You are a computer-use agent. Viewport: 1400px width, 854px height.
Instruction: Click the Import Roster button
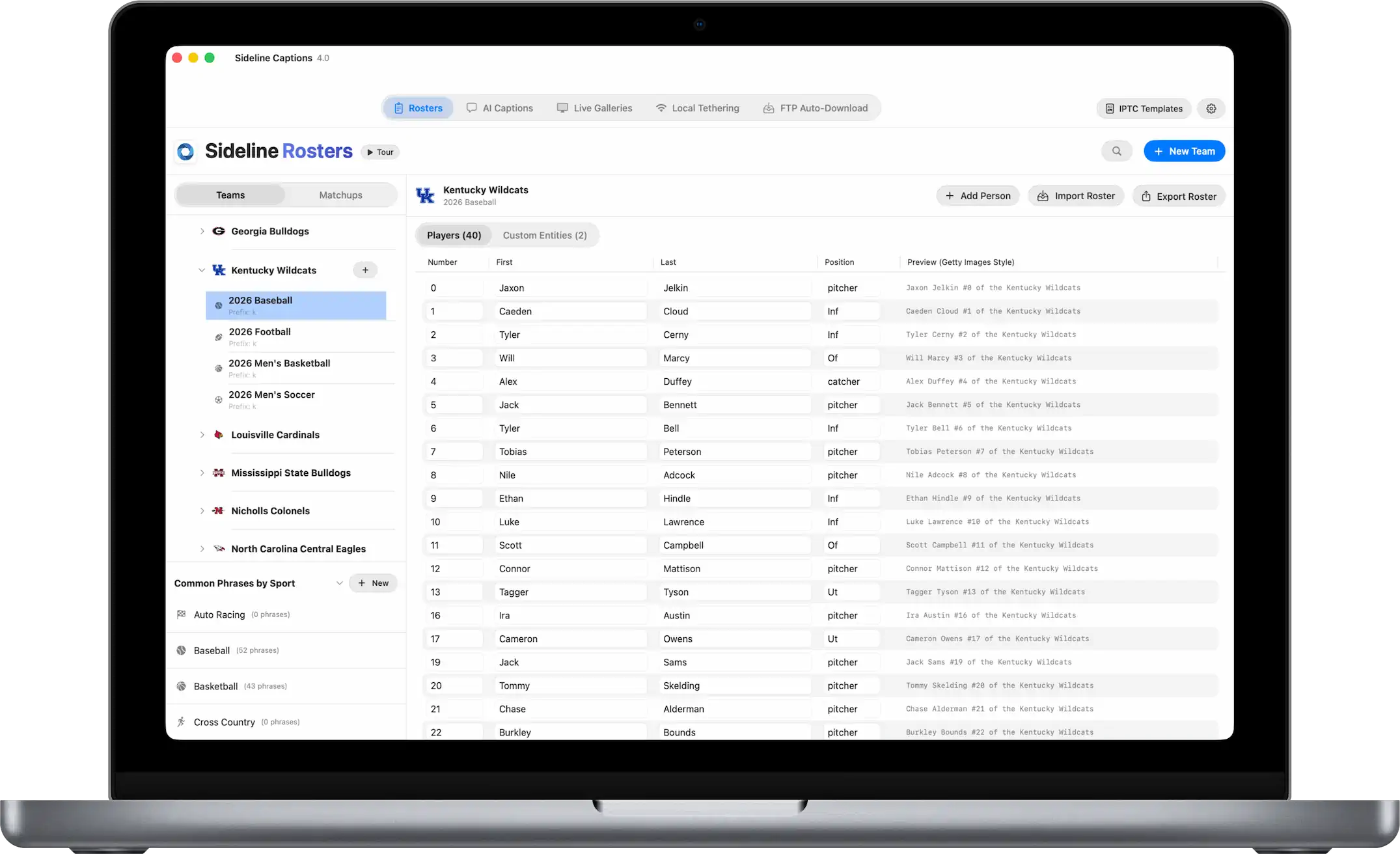pyautogui.click(x=1075, y=196)
